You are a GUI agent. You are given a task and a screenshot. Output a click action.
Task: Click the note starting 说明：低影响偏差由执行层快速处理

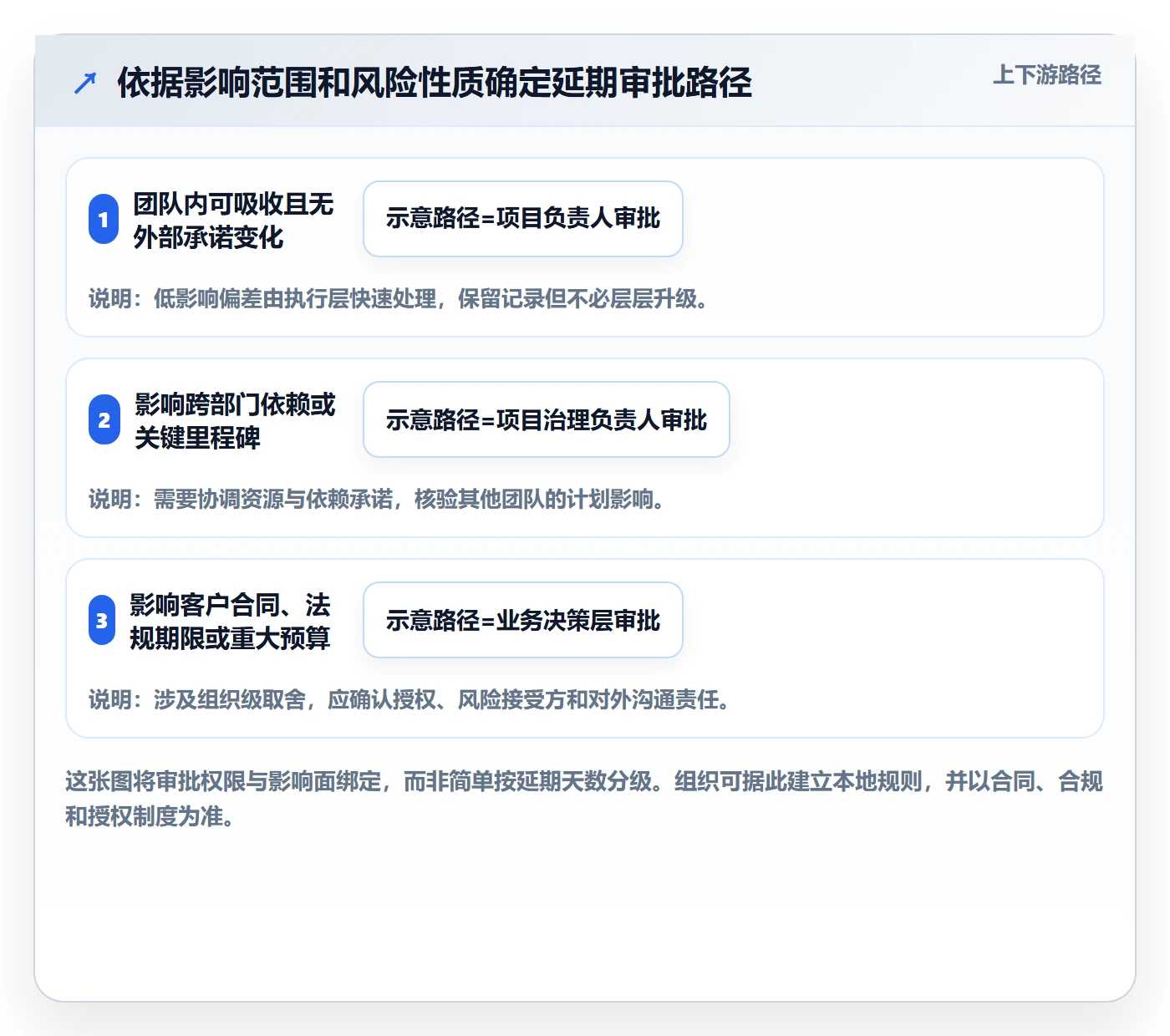pyautogui.click(x=399, y=299)
